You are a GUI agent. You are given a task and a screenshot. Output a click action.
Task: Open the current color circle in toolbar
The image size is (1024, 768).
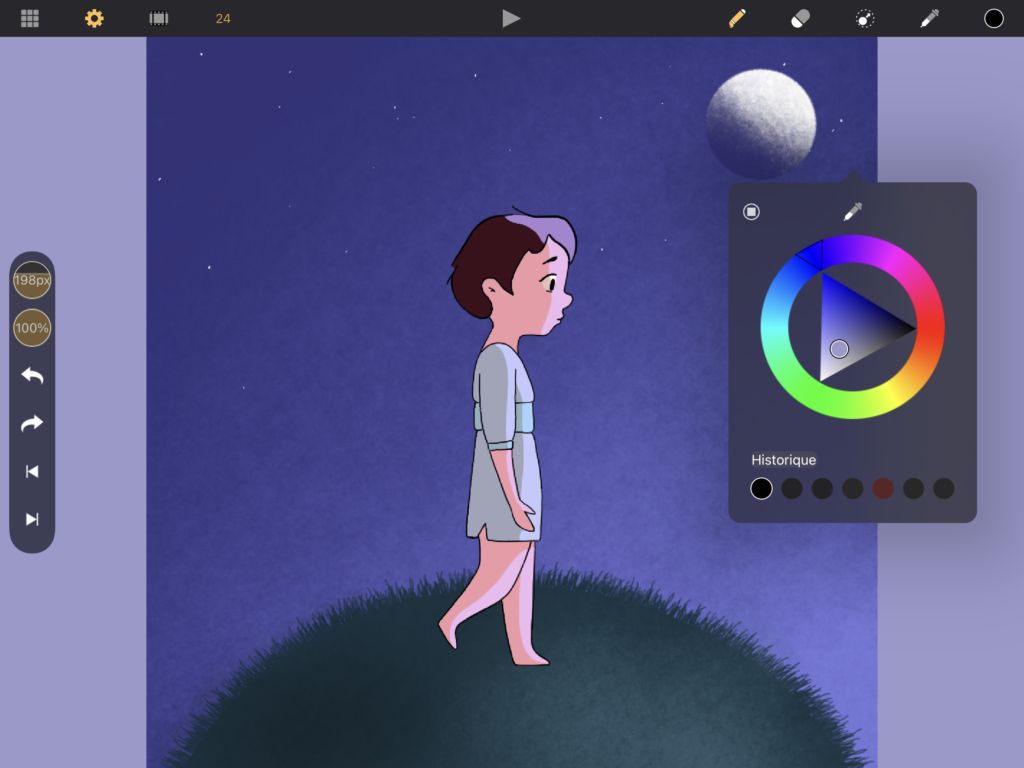click(993, 18)
